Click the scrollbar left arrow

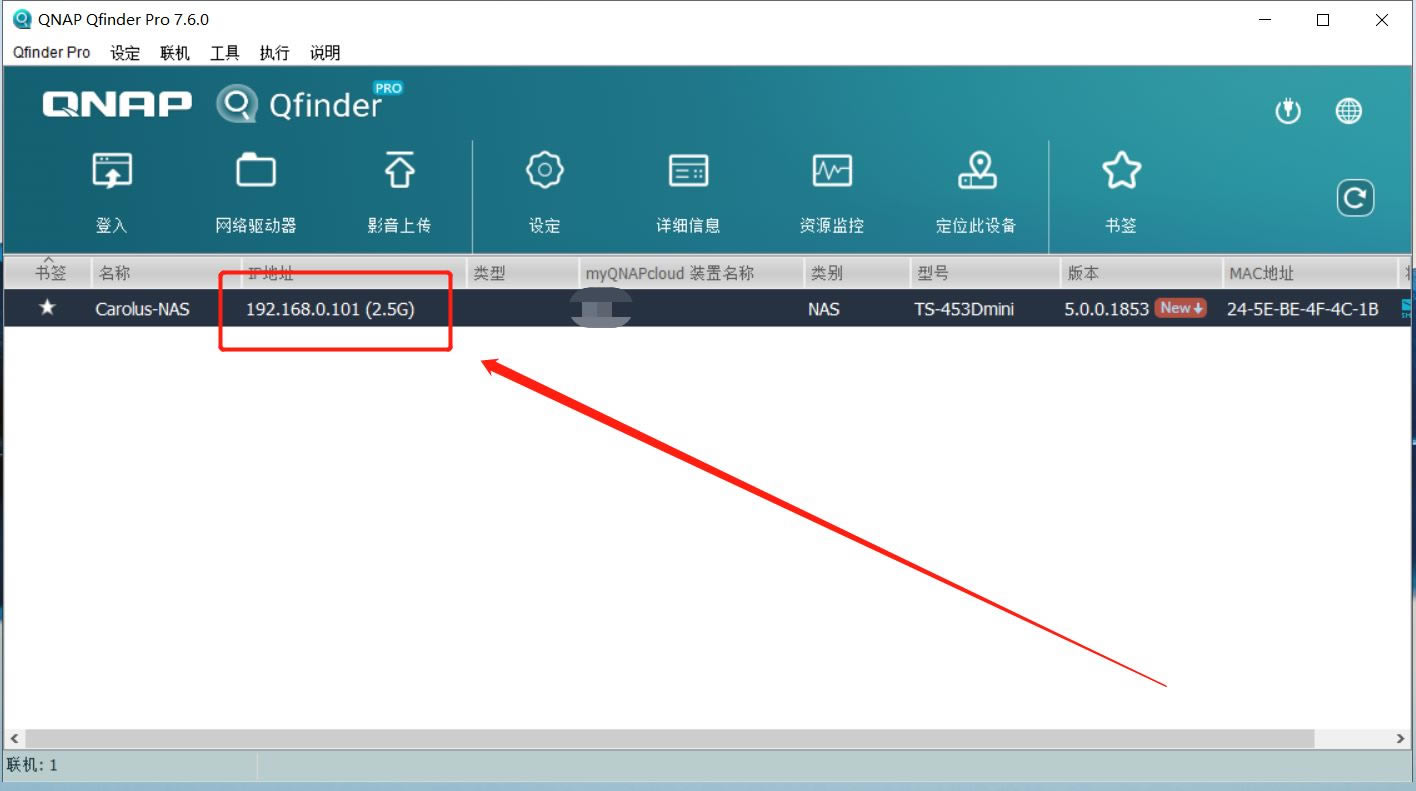coord(13,738)
